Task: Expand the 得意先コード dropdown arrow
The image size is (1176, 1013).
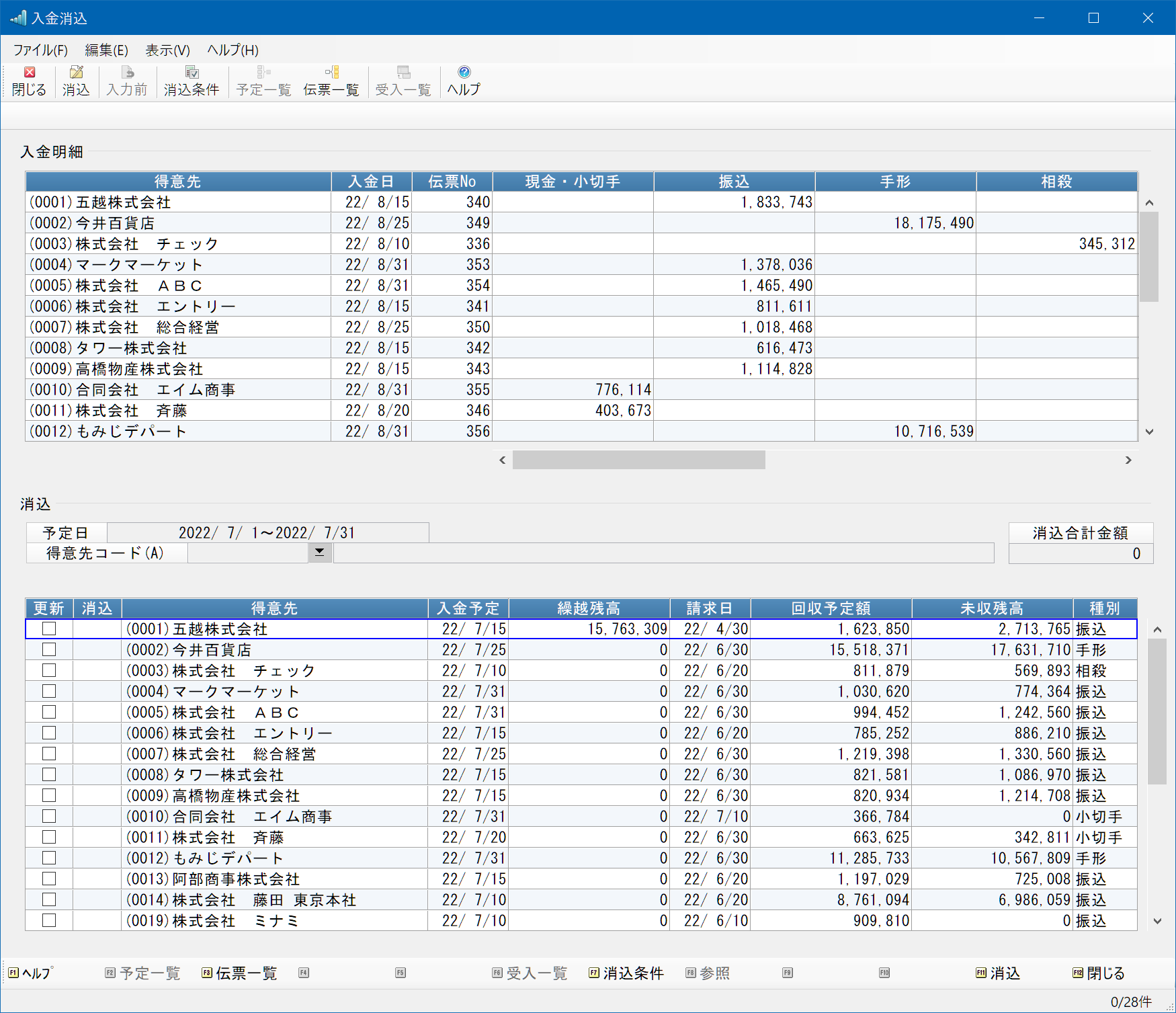Action: click(x=320, y=553)
